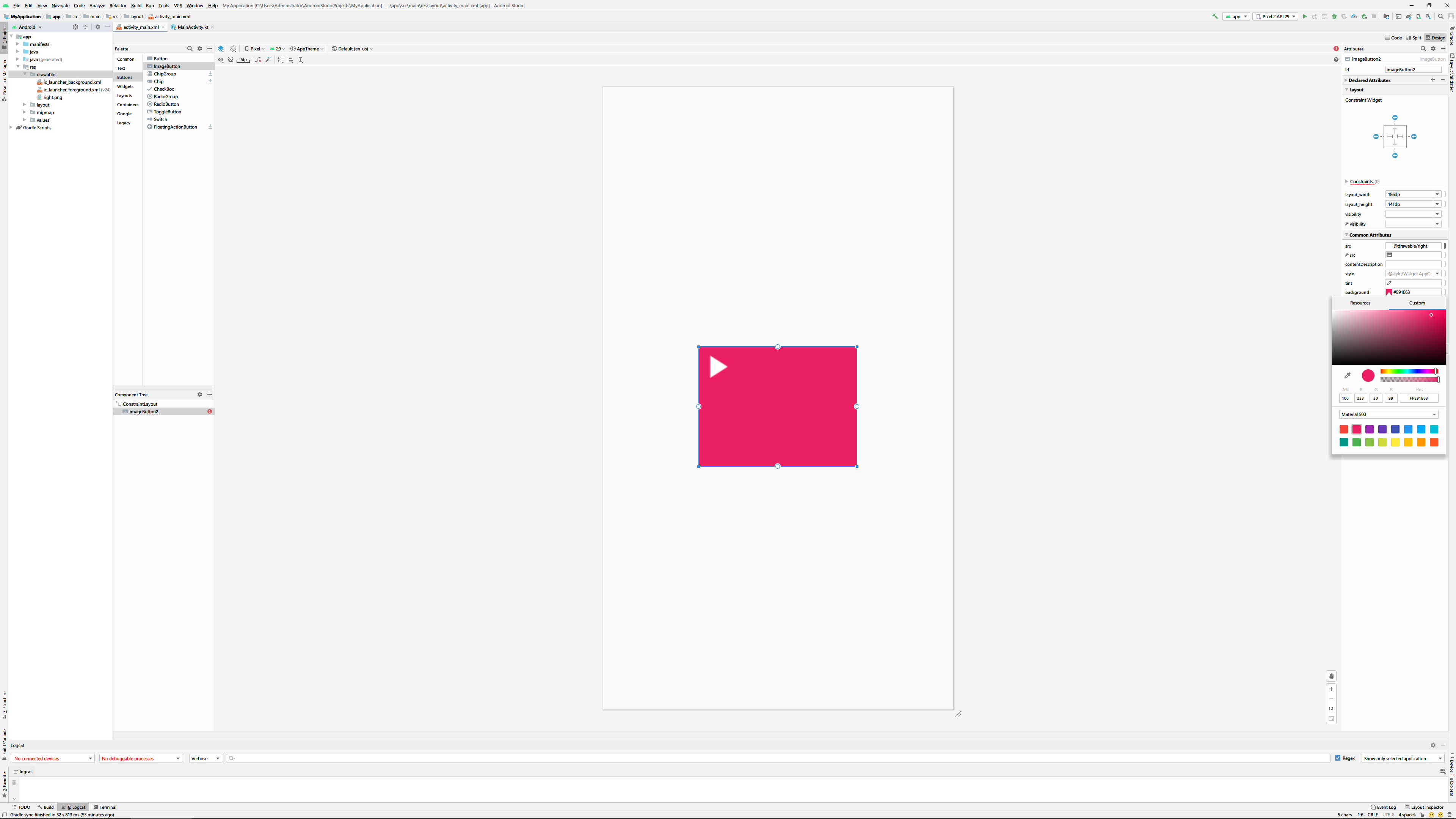The height and width of the screenshot is (819, 1456).
Task: Open the Terminal tool window
Action: [x=105, y=807]
